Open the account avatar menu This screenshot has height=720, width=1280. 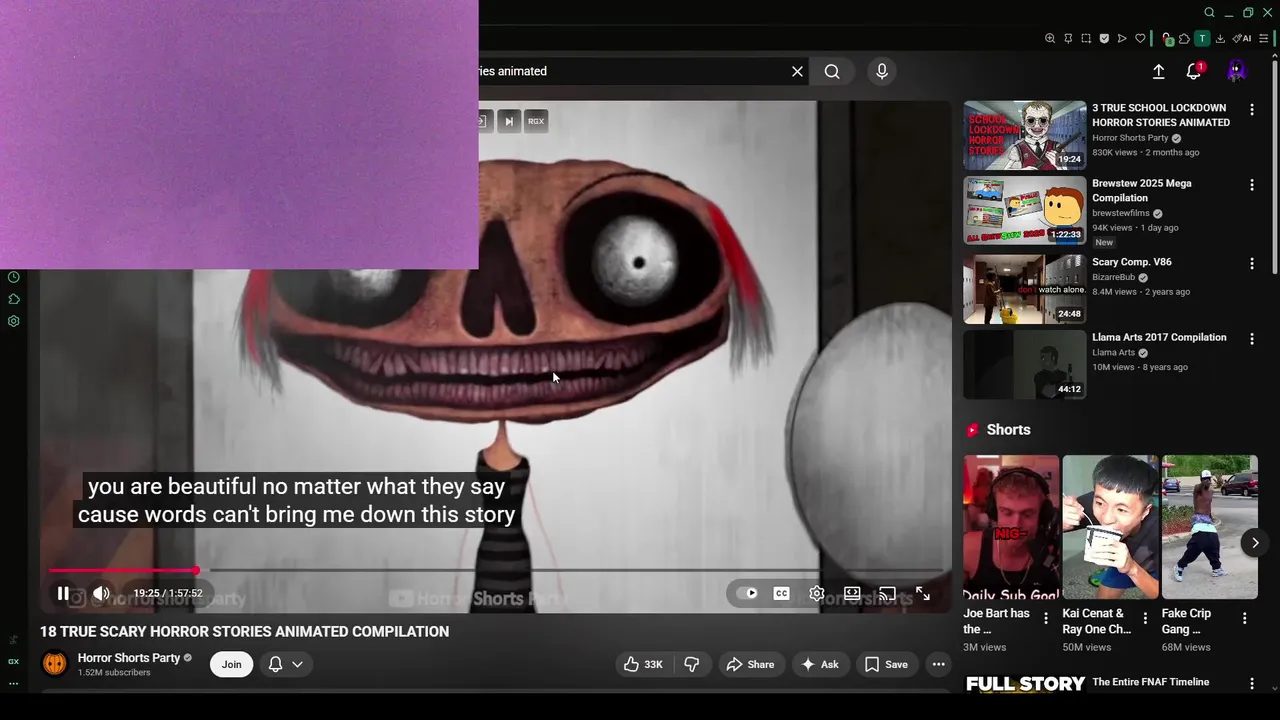(x=1237, y=71)
